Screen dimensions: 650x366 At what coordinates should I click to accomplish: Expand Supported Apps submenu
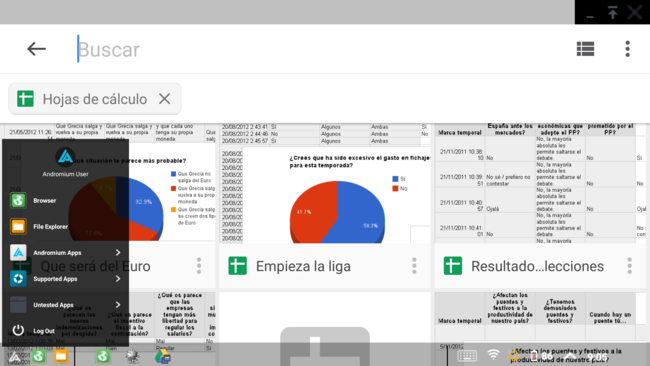(118, 279)
